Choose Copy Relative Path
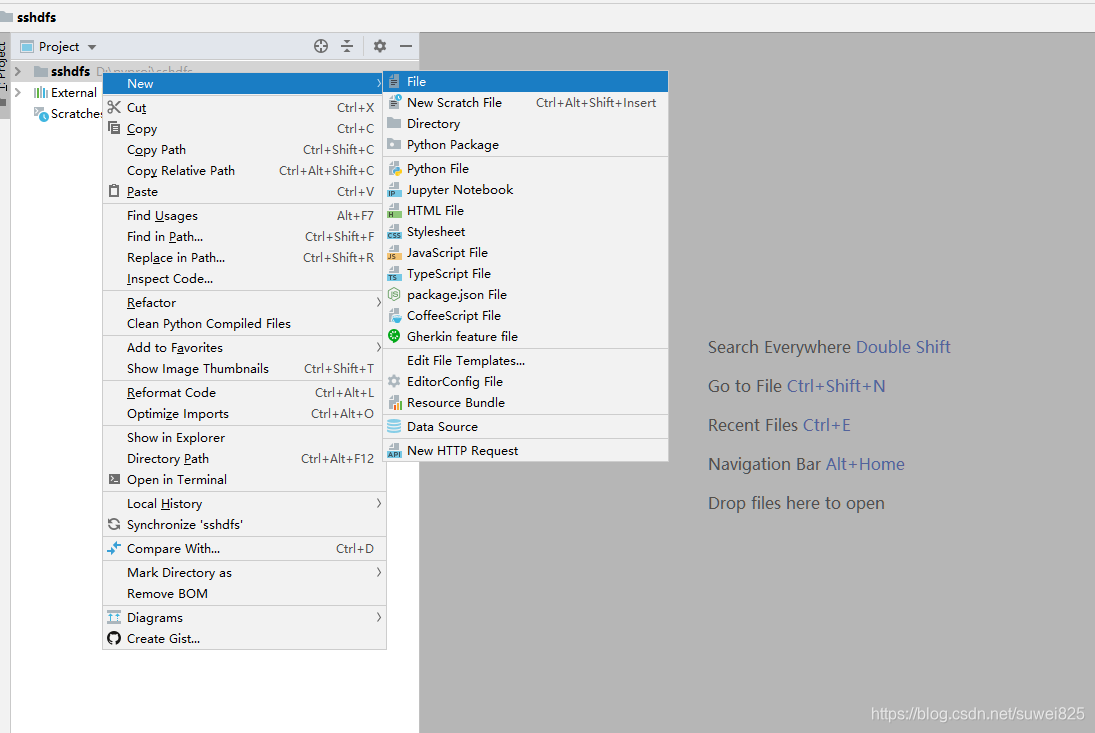This screenshot has height=733, width=1095. pos(244,170)
